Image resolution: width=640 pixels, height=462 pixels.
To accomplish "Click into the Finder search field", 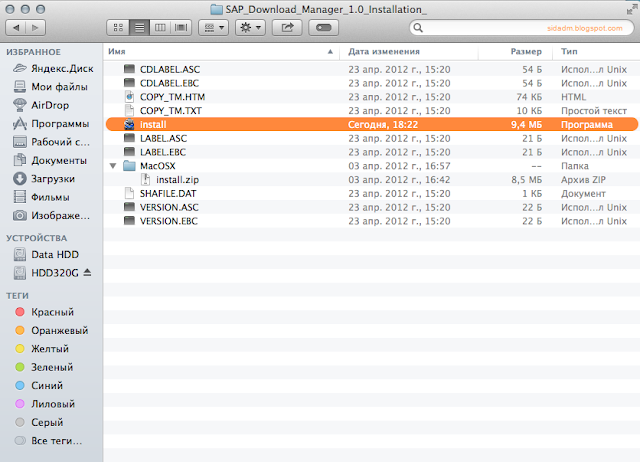I will 522,28.
